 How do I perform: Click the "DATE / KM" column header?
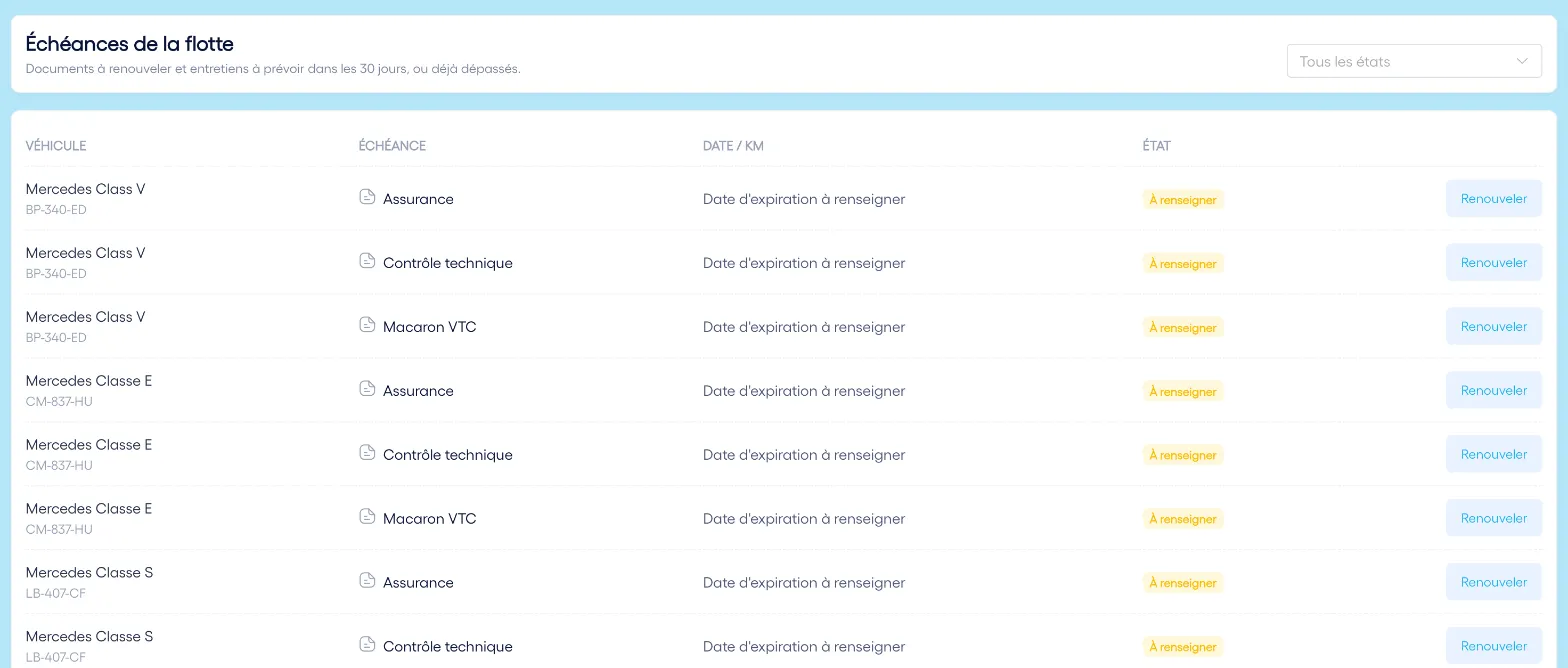point(733,146)
